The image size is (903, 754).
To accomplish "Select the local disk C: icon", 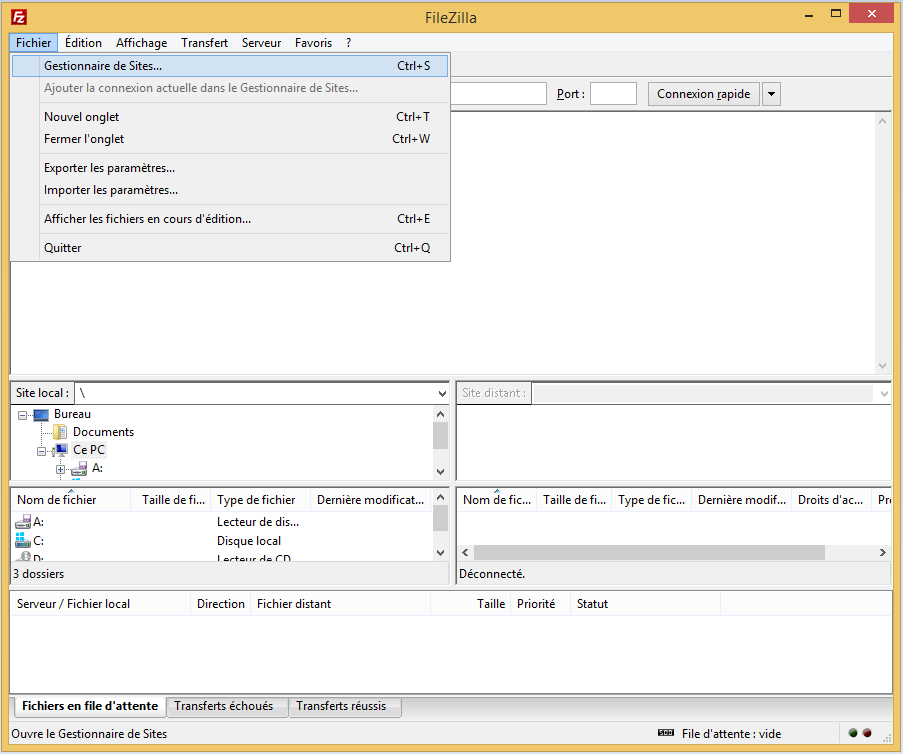I will pyautogui.click(x=24, y=540).
